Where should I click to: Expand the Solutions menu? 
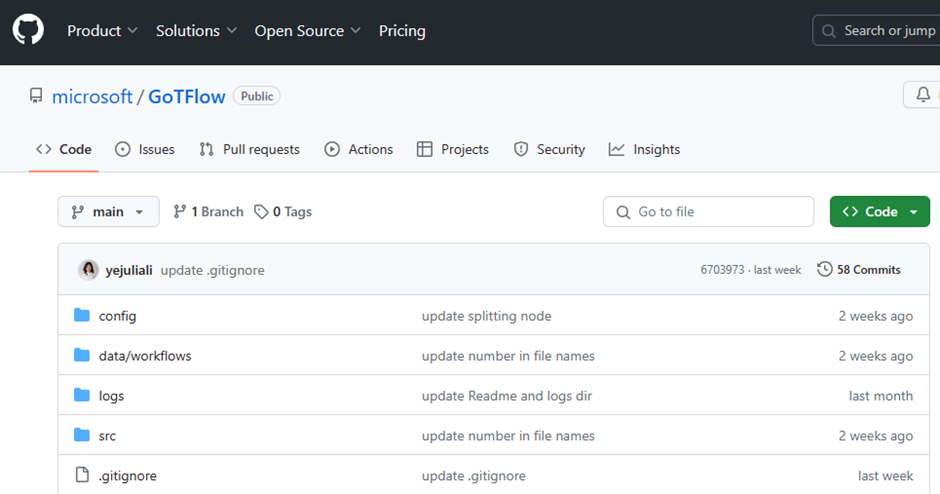[x=196, y=31]
